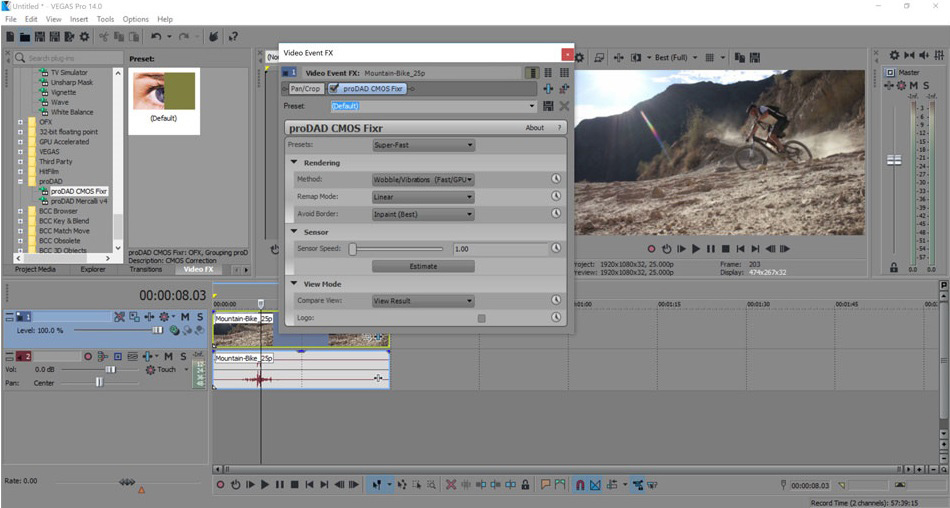950x508 pixels.
Task: Solo video track 1
Action: tap(200, 317)
